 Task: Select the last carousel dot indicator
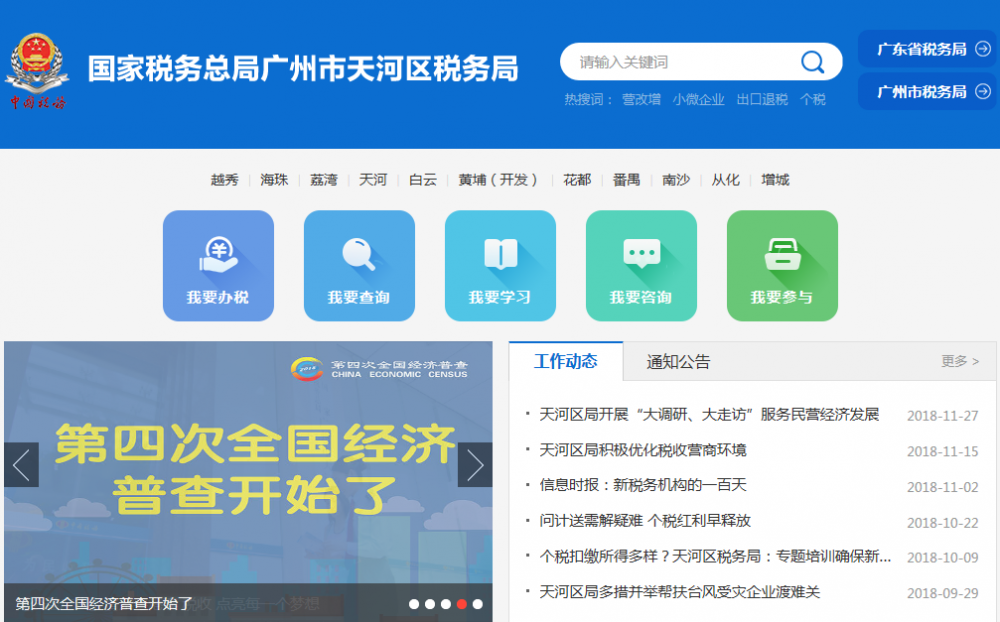477,603
